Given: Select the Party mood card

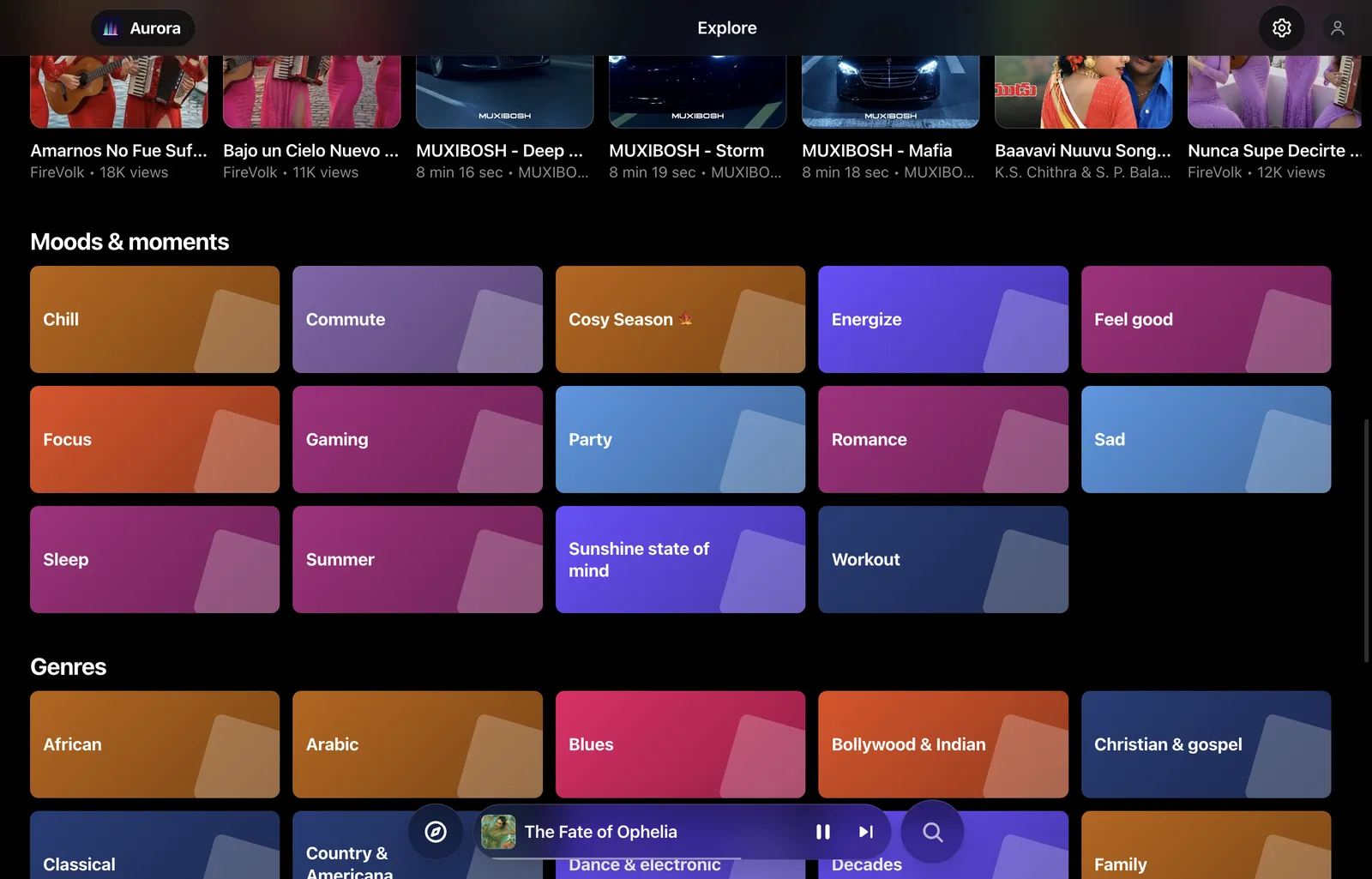Looking at the screenshot, I should point(680,439).
